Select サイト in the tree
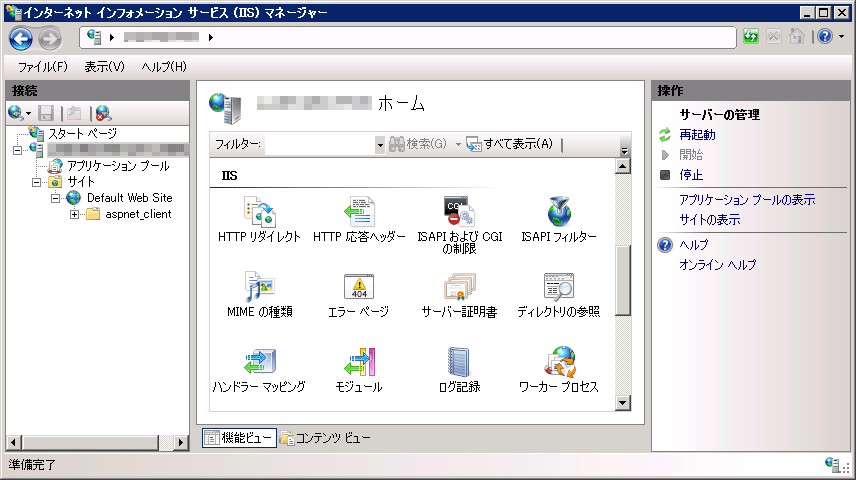Image resolution: width=856 pixels, height=480 pixels. [81, 182]
